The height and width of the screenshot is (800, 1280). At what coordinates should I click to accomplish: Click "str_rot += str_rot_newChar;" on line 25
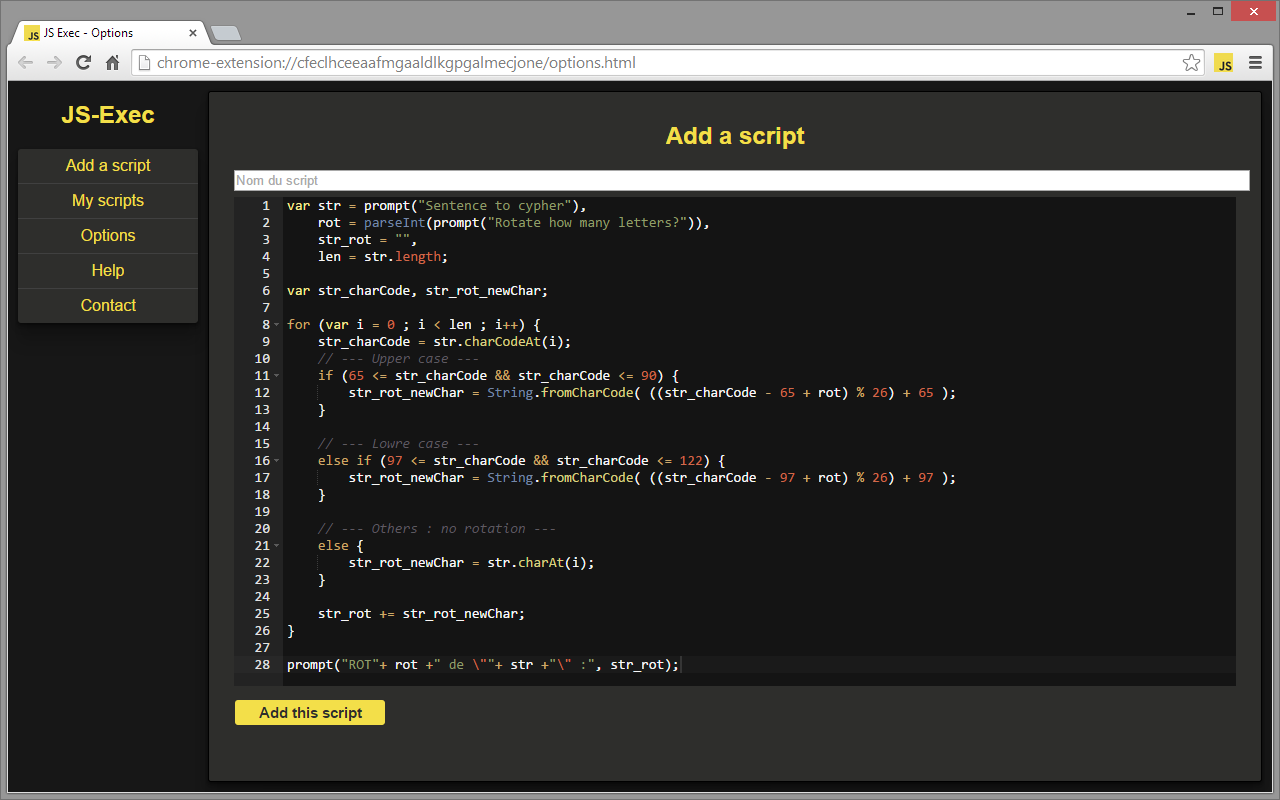pos(421,614)
